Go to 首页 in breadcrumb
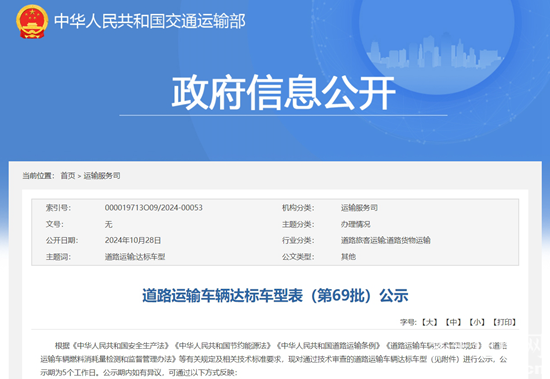This screenshot has height=379, width=550. pyautogui.click(x=68, y=175)
